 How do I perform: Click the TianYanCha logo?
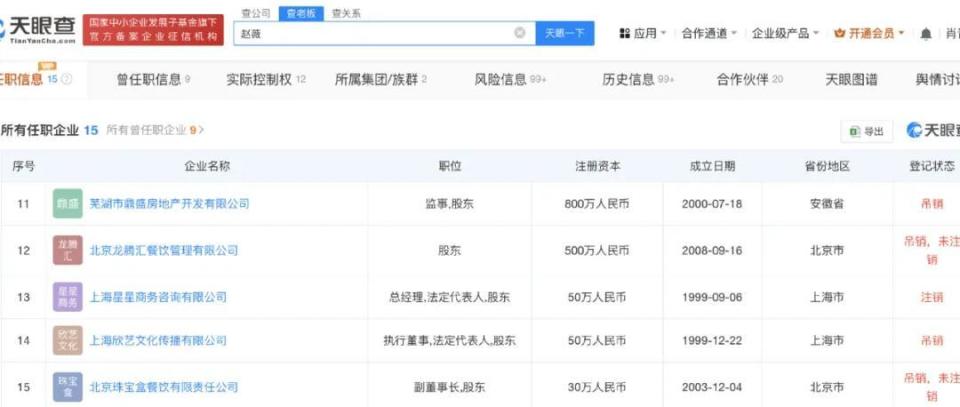(38, 29)
